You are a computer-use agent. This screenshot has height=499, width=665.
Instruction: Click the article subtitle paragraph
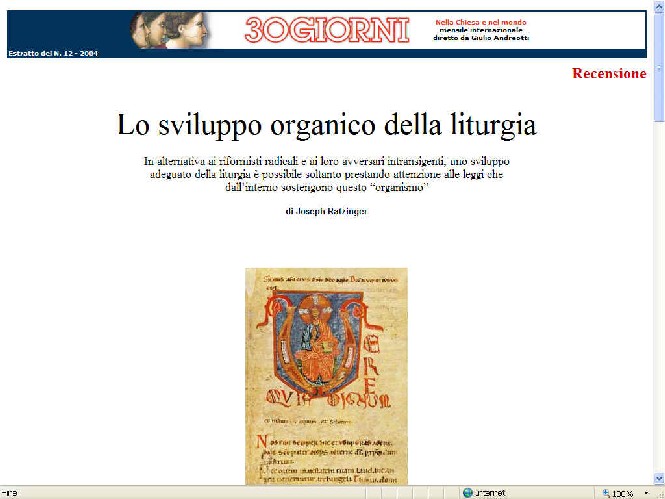pyautogui.click(x=326, y=174)
